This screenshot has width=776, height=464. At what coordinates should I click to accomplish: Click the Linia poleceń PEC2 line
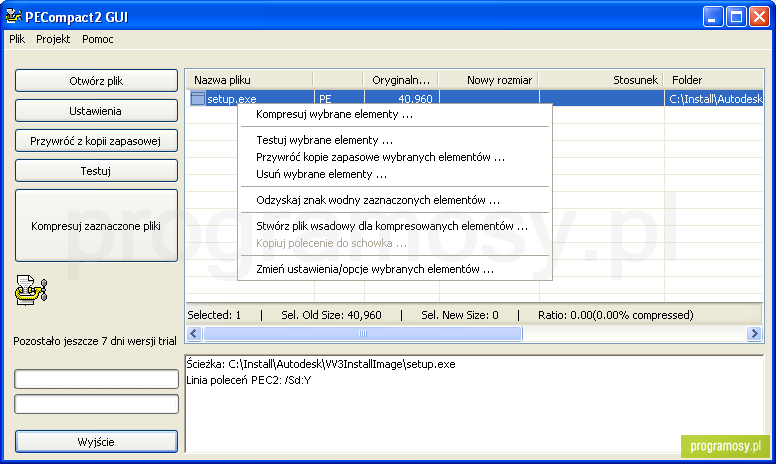coord(249,380)
